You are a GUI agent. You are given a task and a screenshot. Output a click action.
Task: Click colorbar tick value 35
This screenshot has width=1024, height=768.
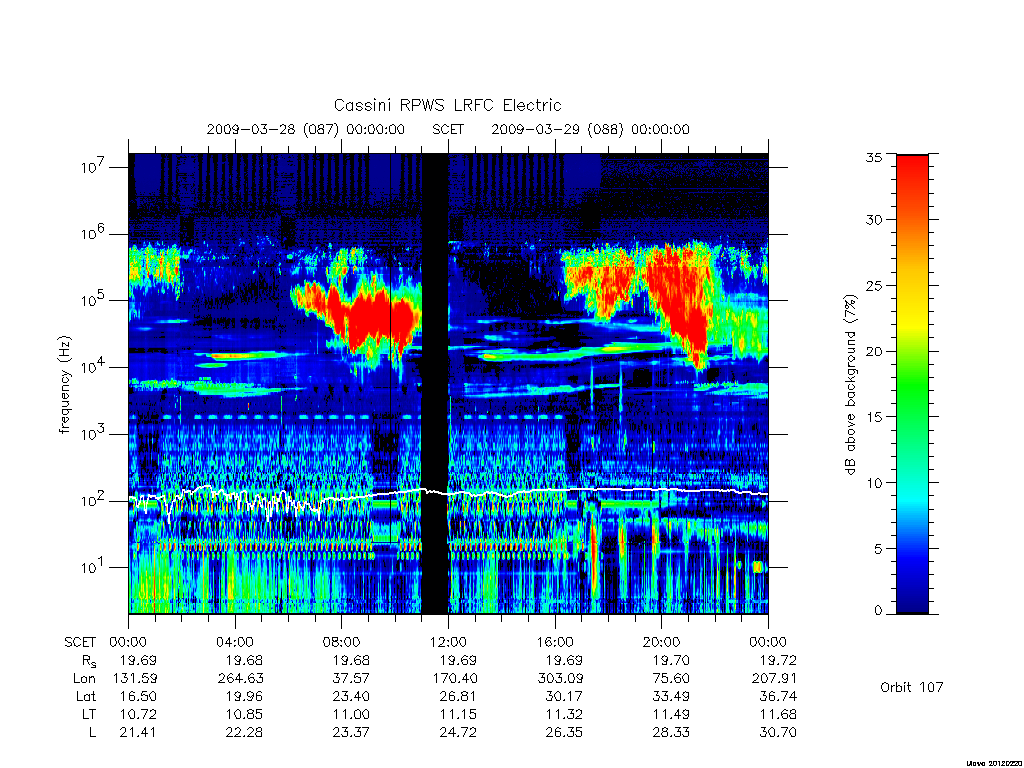point(874,157)
